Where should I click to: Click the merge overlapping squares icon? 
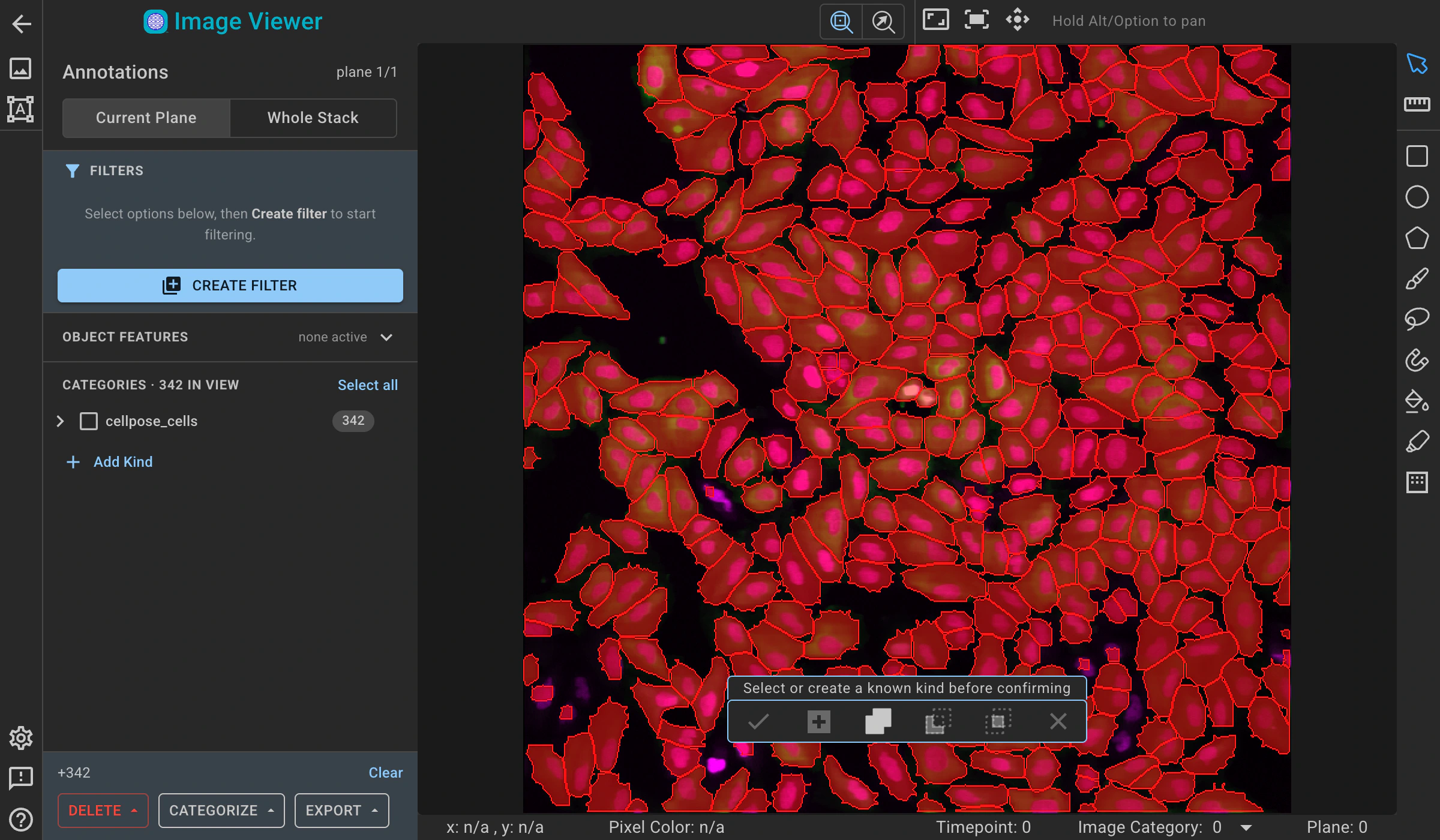[x=878, y=721]
